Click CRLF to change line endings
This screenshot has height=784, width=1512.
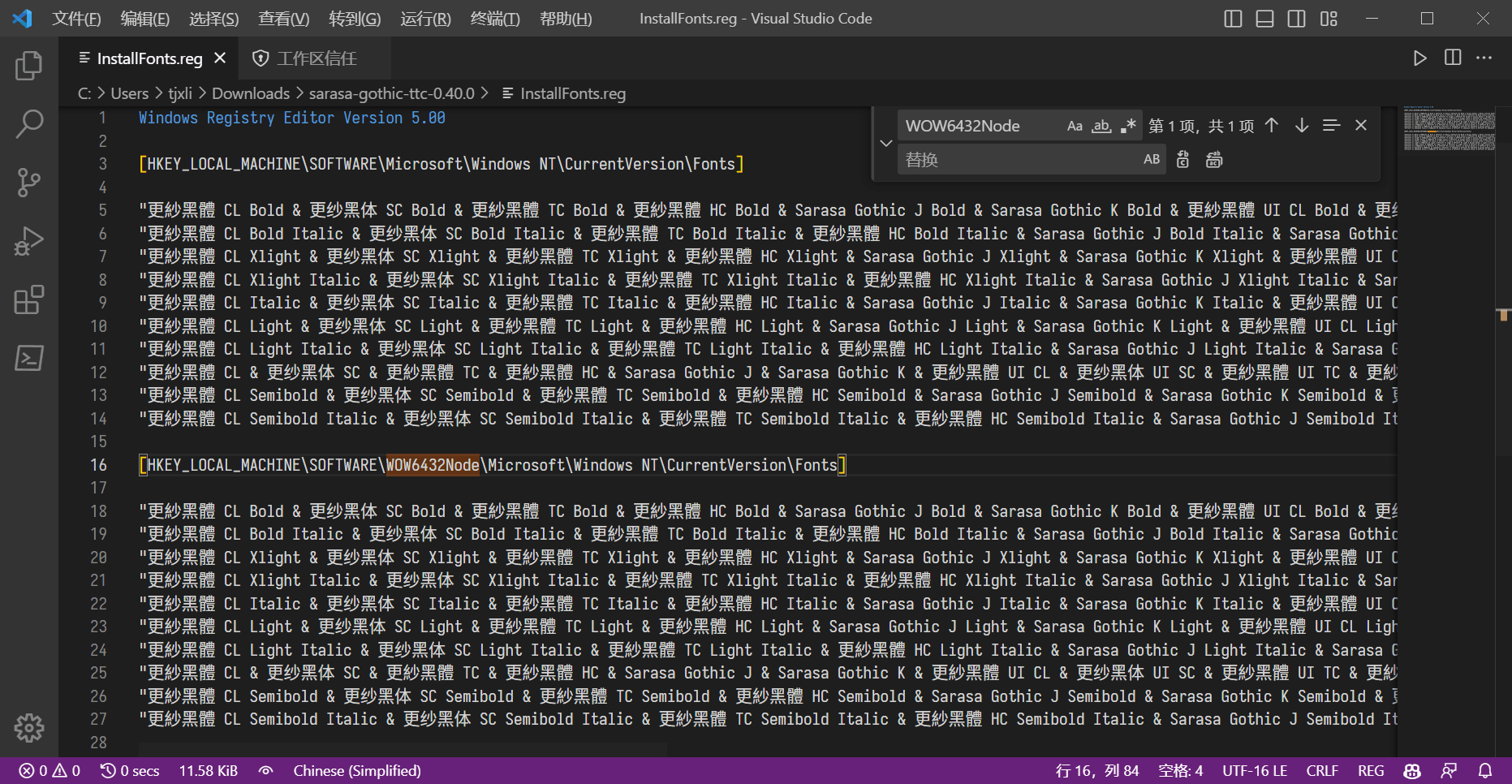1322,770
